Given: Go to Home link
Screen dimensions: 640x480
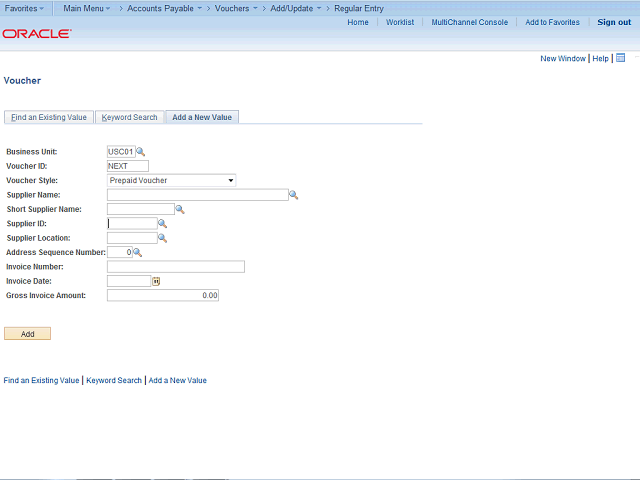Looking at the screenshot, I should point(358,22).
